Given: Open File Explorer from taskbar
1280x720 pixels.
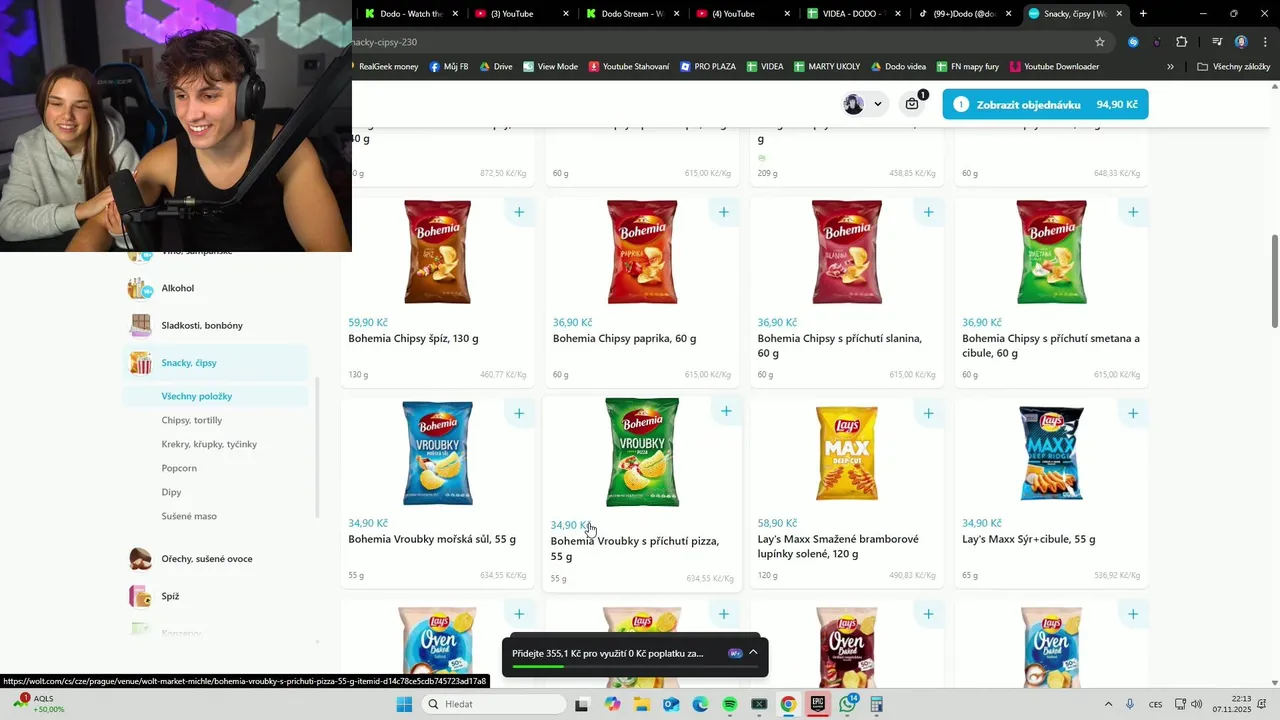Looking at the screenshot, I should [x=641, y=704].
